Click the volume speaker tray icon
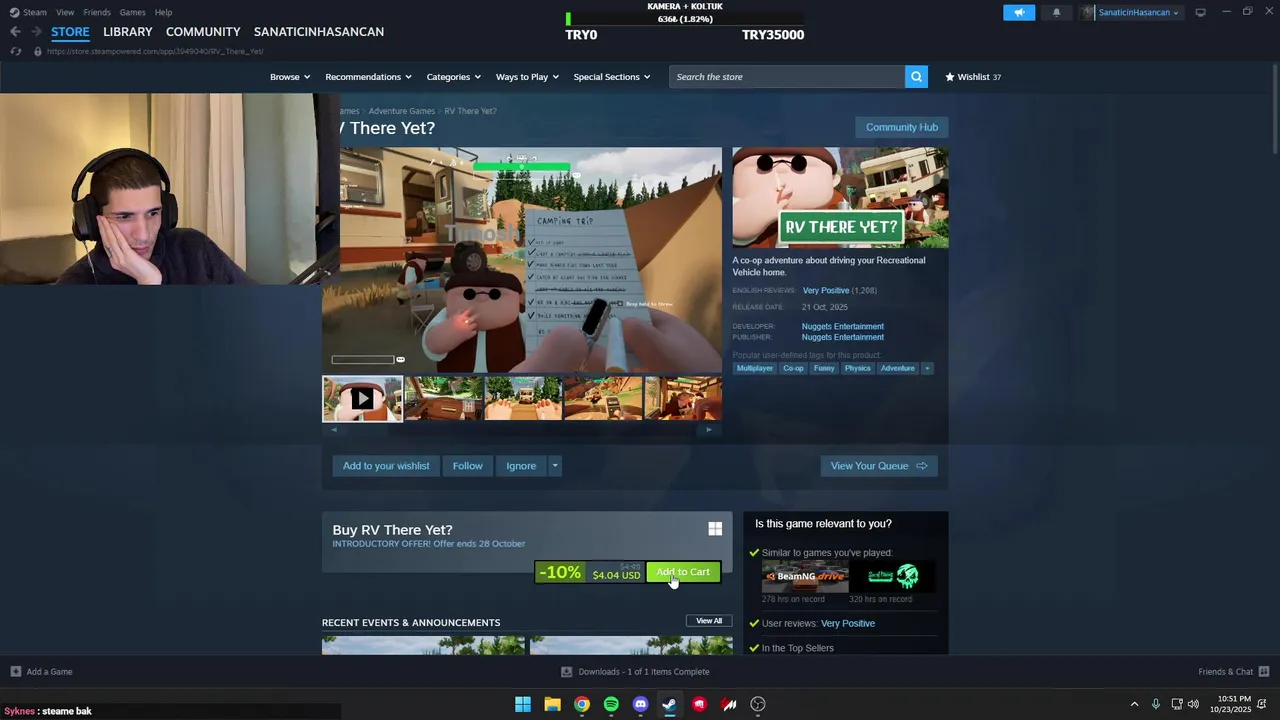Viewport: 1280px width, 720px height. pyautogui.click(x=1193, y=704)
